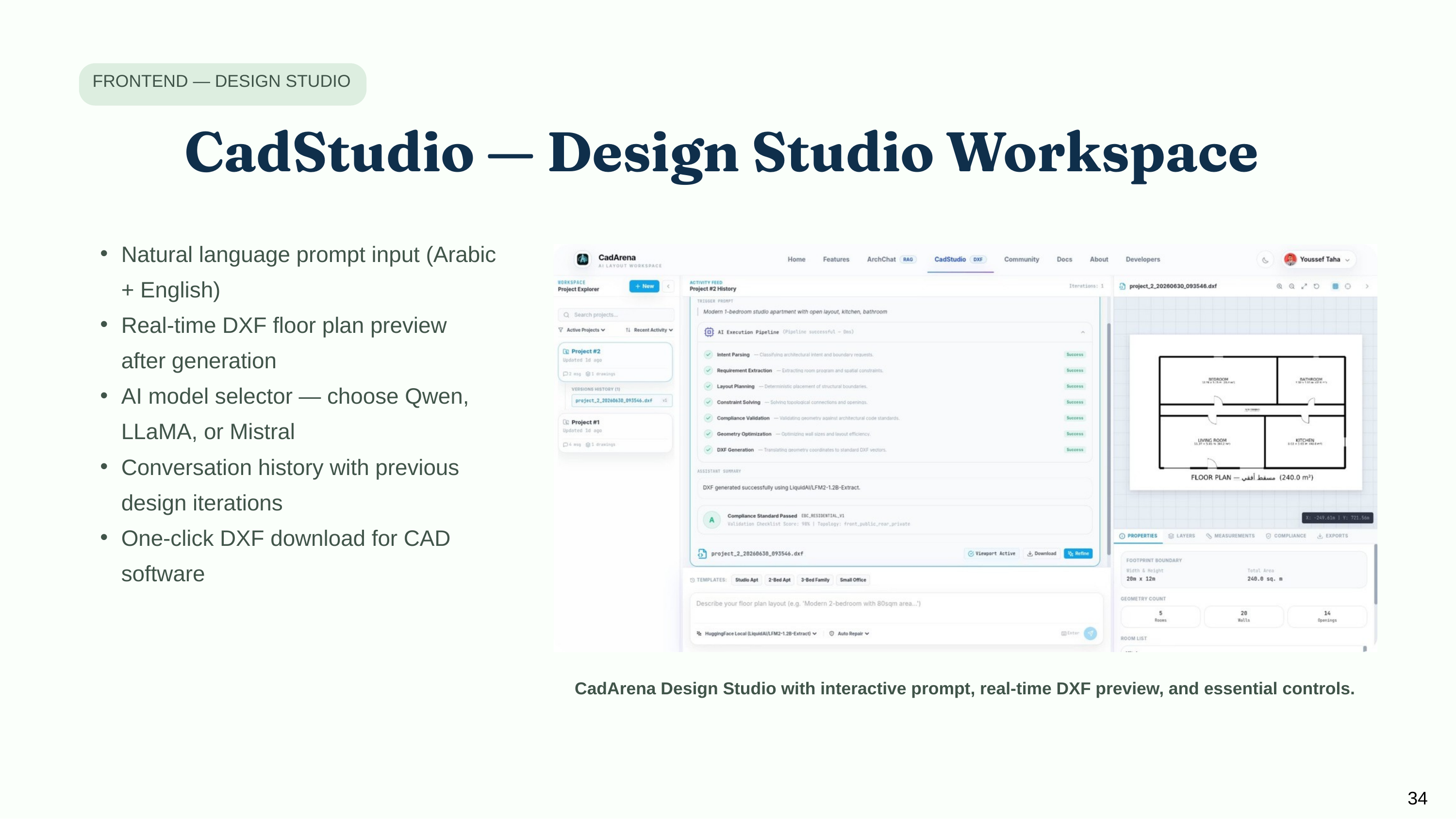Image resolution: width=1456 pixels, height=819 pixels.
Task: Select the Project #2 card
Action: tap(615, 362)
